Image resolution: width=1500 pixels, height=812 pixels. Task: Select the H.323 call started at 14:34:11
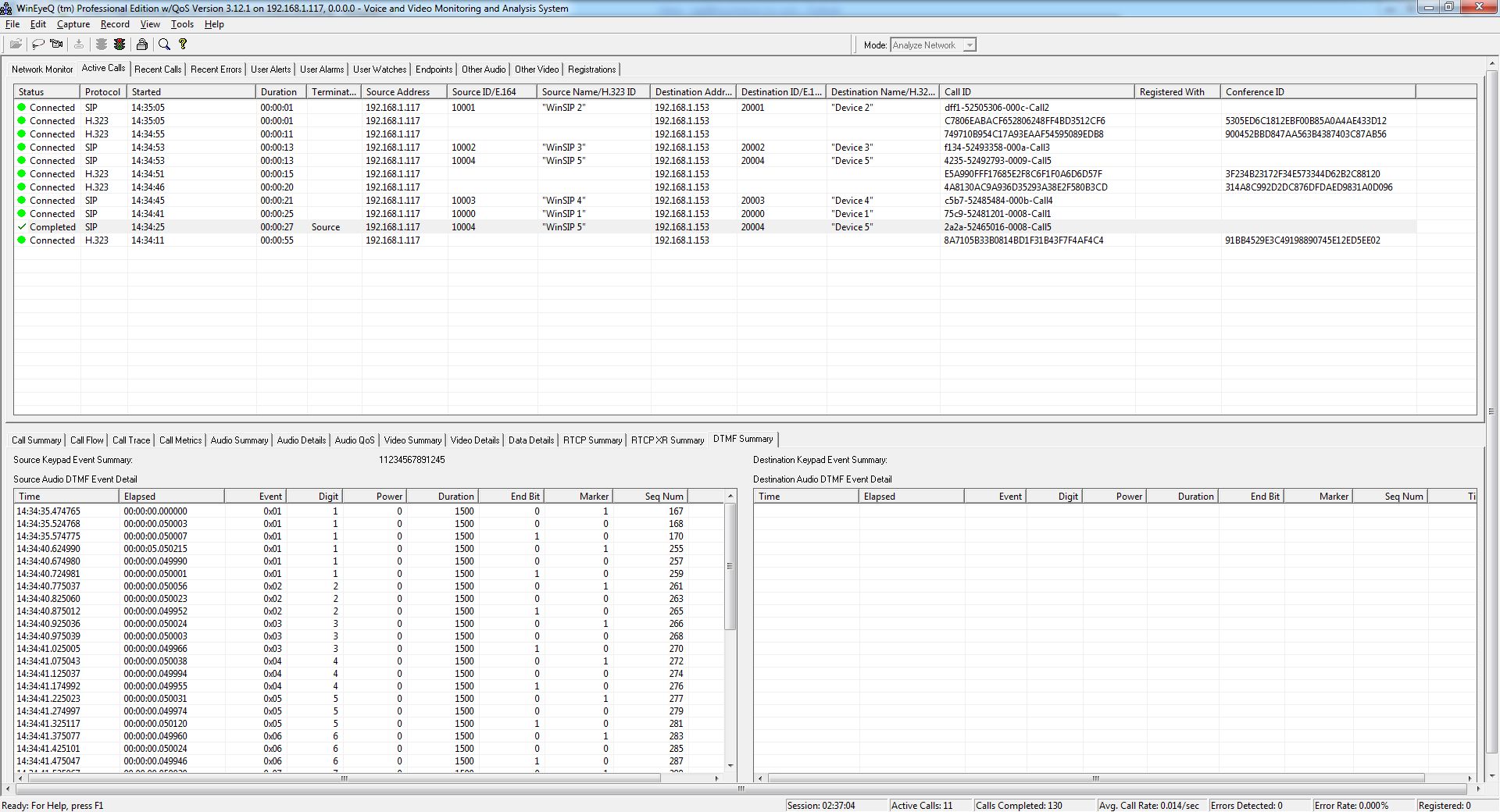click(715, 240)
